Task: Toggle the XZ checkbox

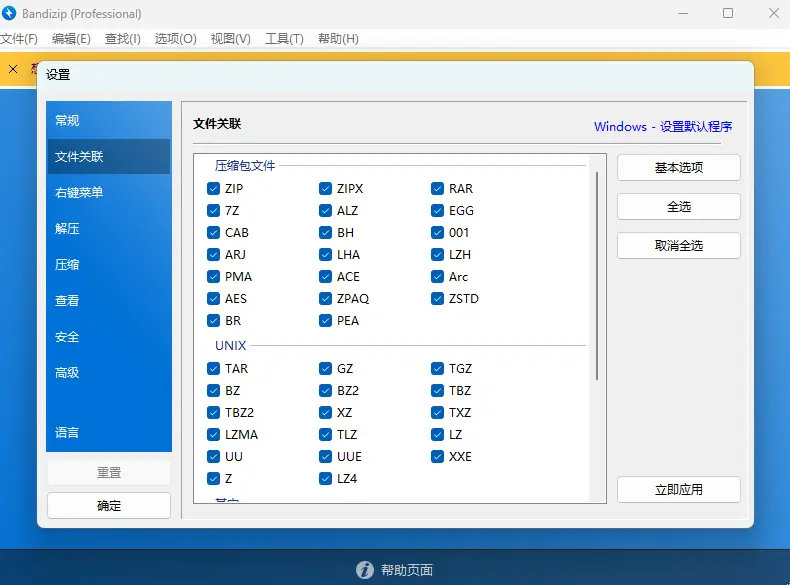Action: (x=325, y=413)
